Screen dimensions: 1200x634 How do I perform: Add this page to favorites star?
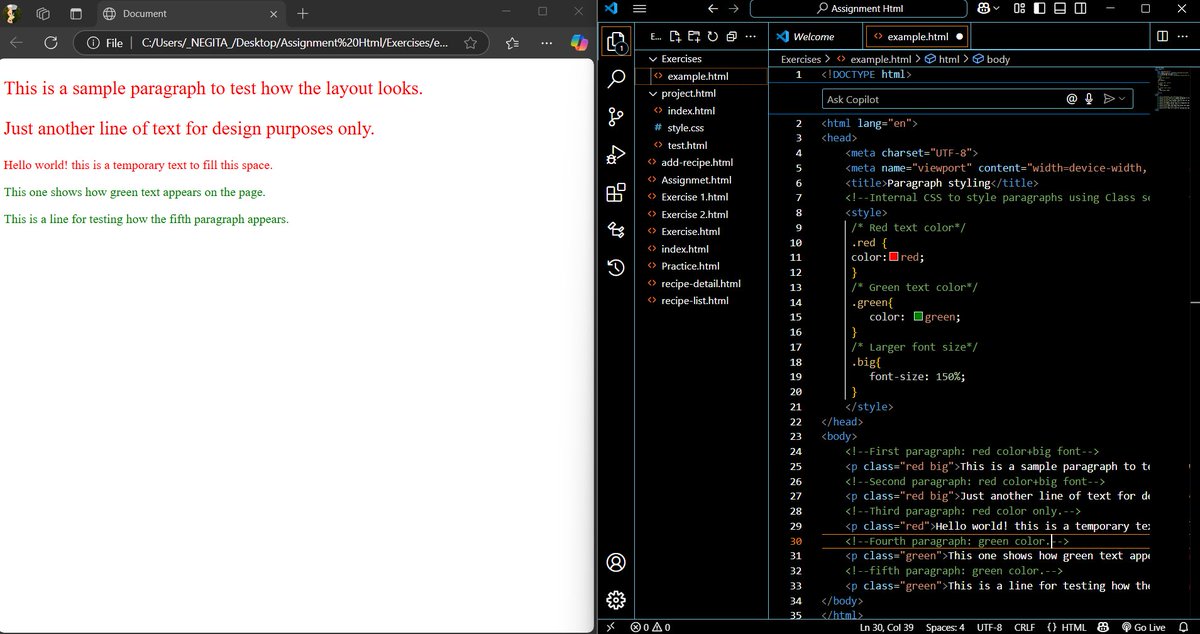coord(470,43)
